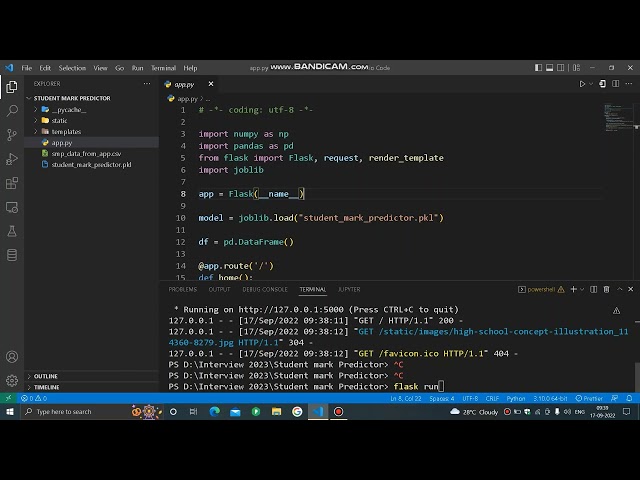Image resolution: width=640 pixels, height=480 pixels.
Task: Change line ending via CRLF
Action: point(492,398)
